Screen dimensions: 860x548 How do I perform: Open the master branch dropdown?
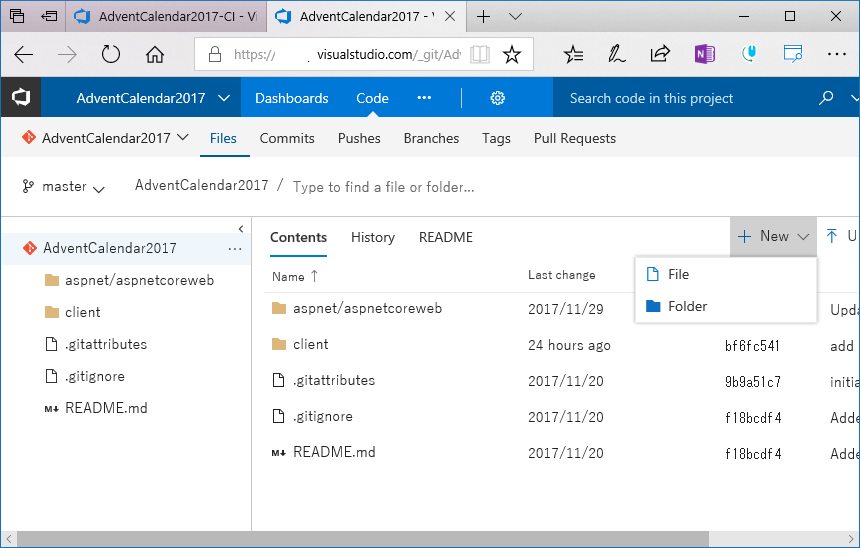[63, 187]
